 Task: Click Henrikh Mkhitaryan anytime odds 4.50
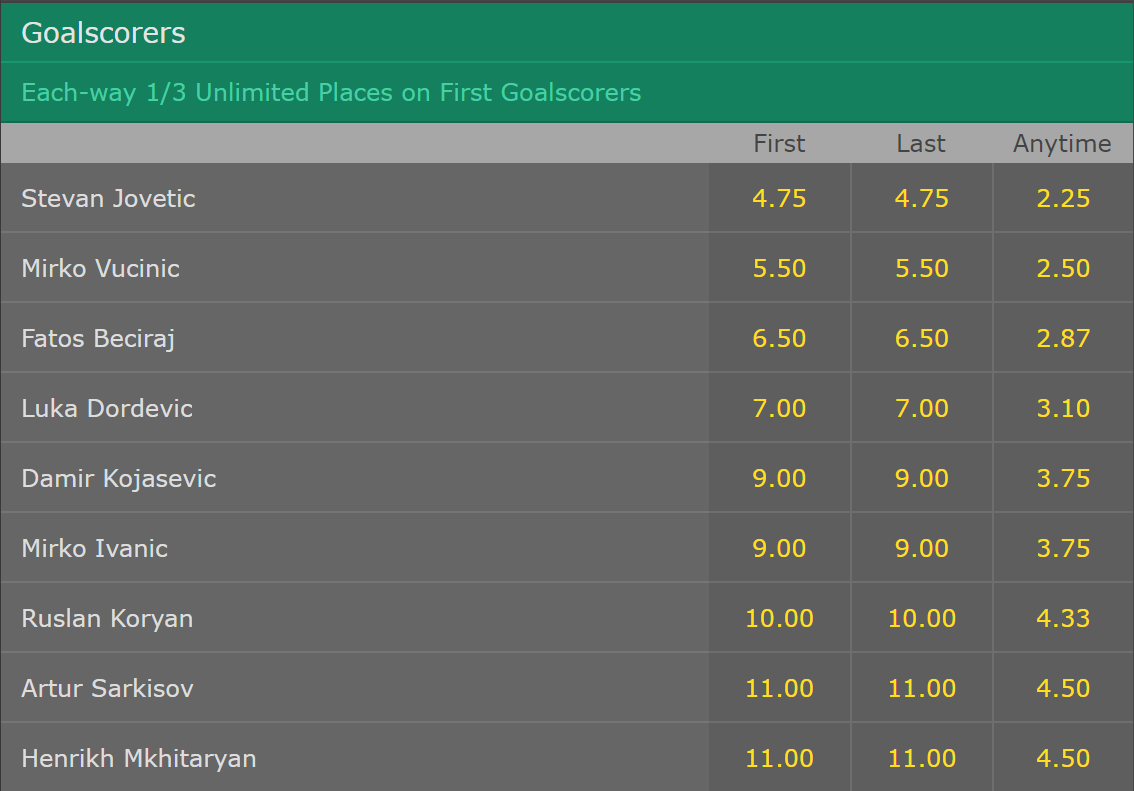[x=1063, y=758]
